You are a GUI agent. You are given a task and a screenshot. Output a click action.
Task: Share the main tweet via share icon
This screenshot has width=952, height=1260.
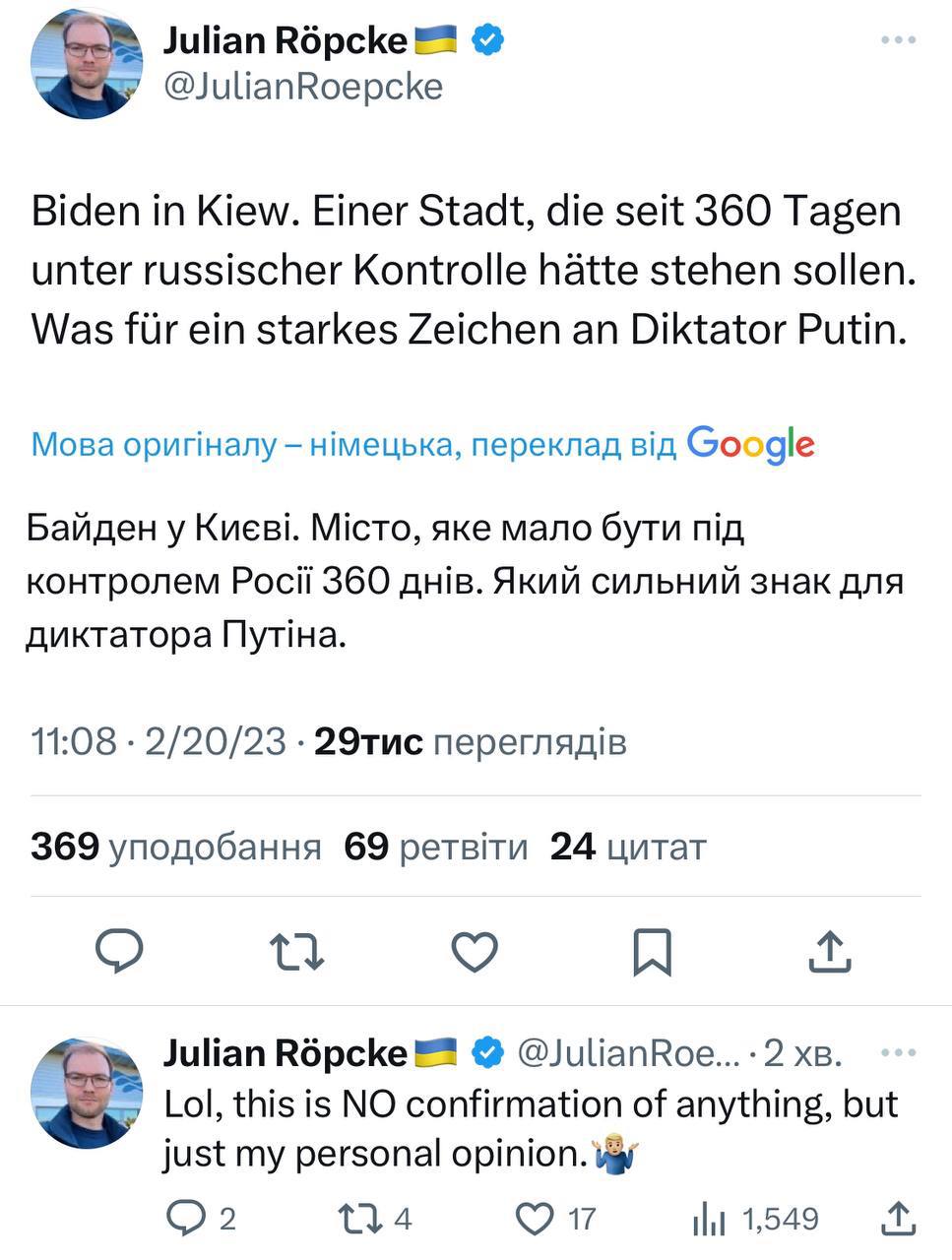point(829,951)
